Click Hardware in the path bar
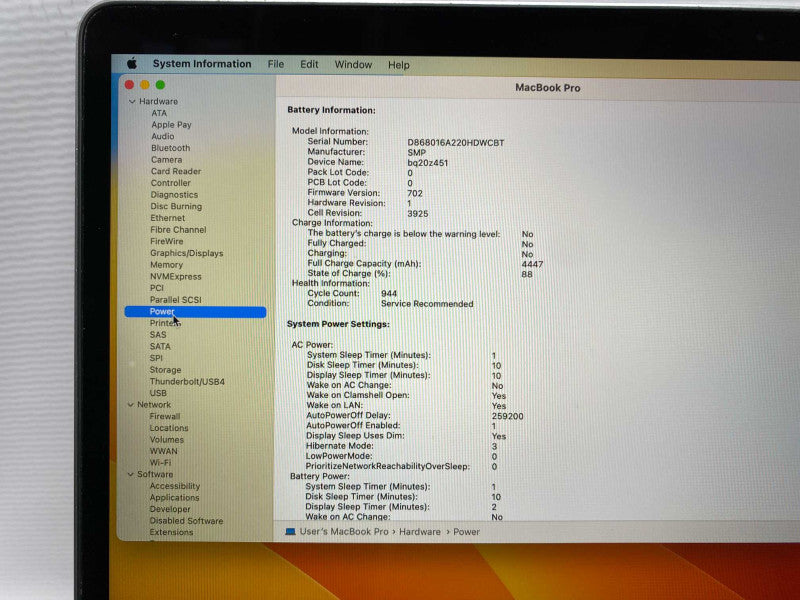The image size is (800, 600). [419, 532]
